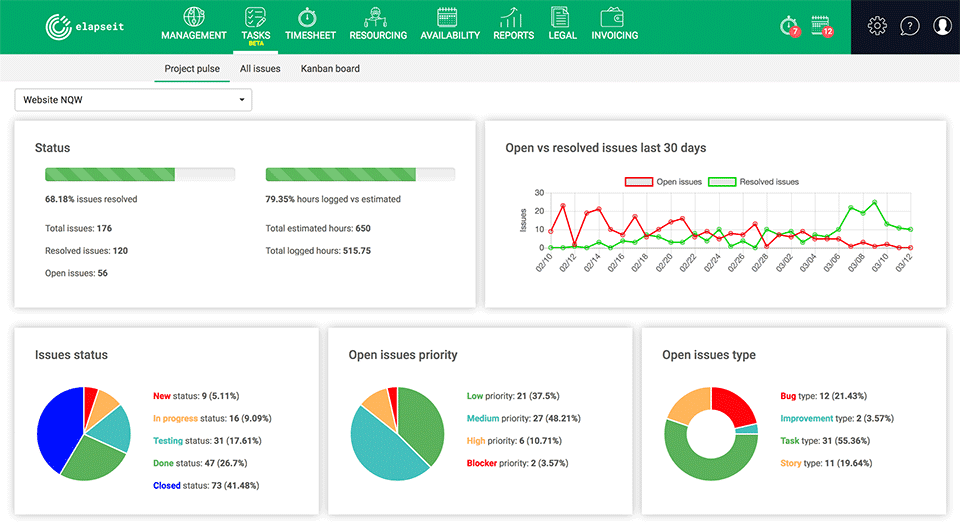
Task: Open the Management globe icon
Action: click(194, 17)
